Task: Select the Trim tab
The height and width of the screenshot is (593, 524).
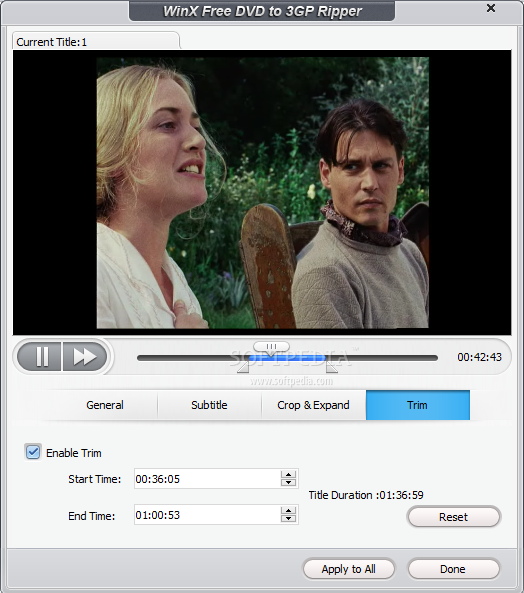Action: click(x=418, y=405)
